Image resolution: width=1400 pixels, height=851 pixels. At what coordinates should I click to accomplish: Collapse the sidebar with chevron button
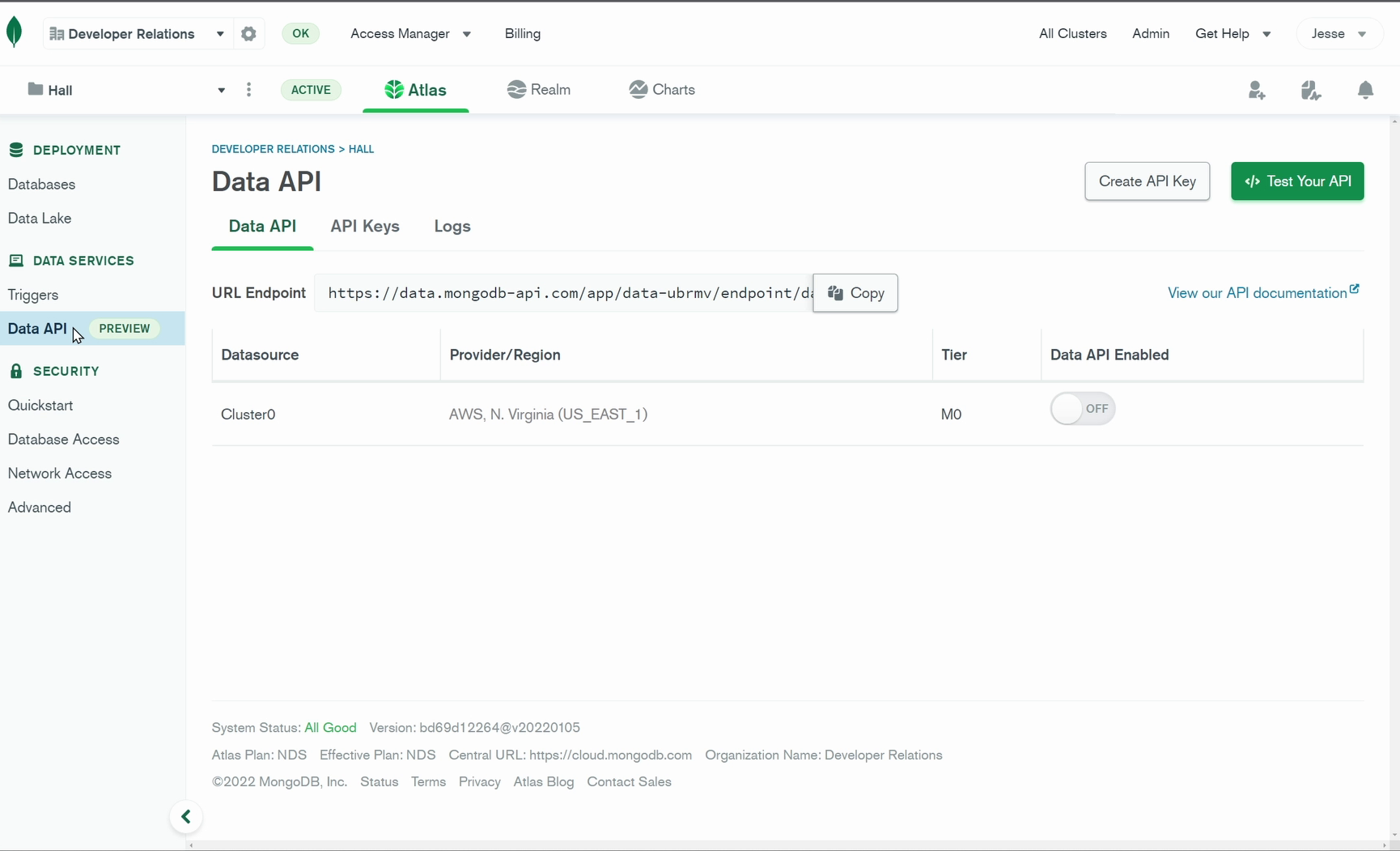[186, 817]
